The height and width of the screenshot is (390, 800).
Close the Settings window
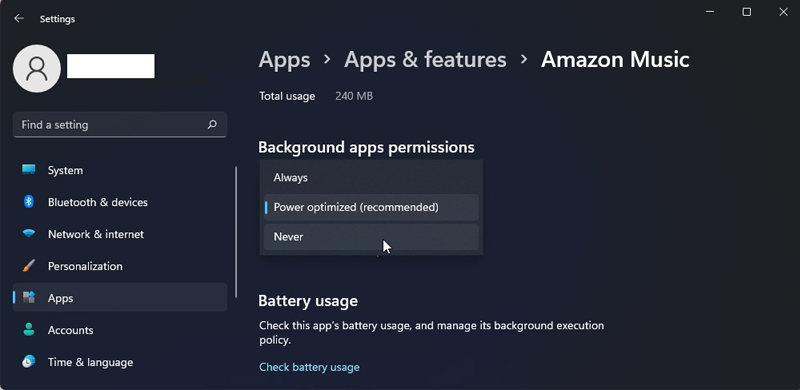783,12
